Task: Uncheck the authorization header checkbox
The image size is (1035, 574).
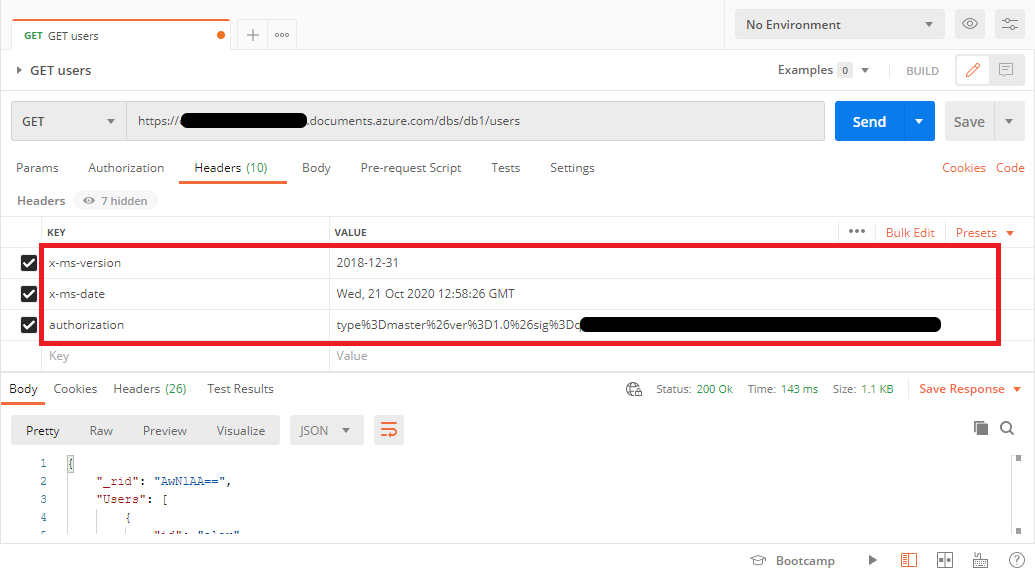Action: click(x=28, y=325)
